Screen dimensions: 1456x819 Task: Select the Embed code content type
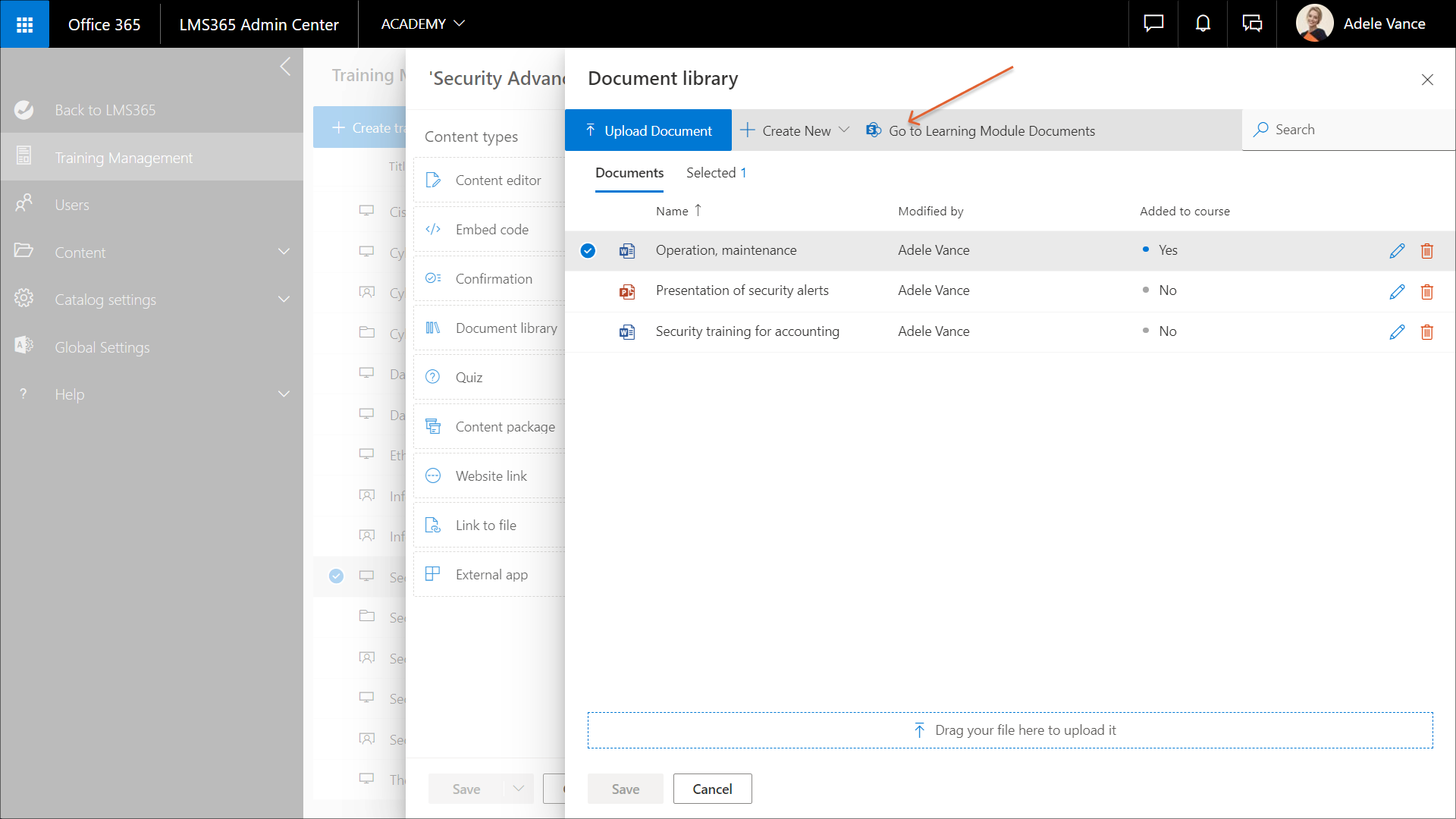490,230
